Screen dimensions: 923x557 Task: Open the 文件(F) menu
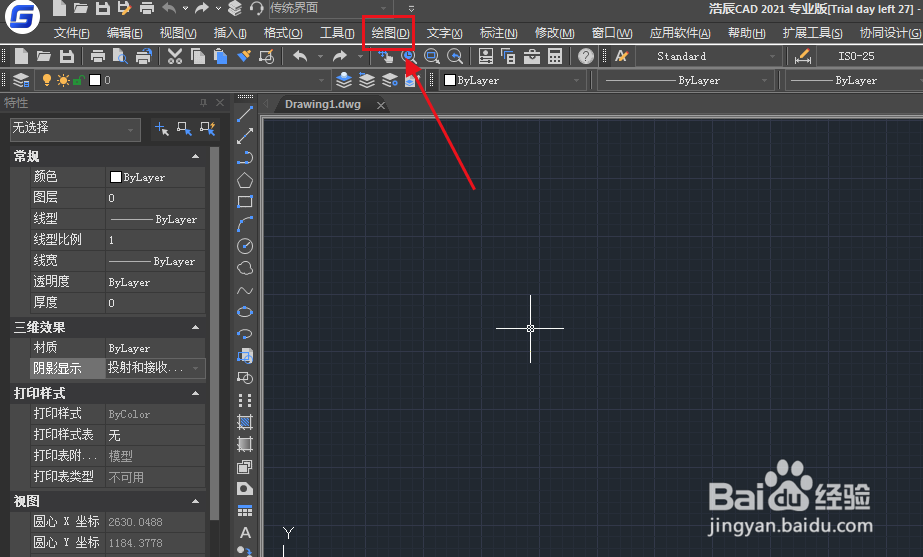pos(71,33)
